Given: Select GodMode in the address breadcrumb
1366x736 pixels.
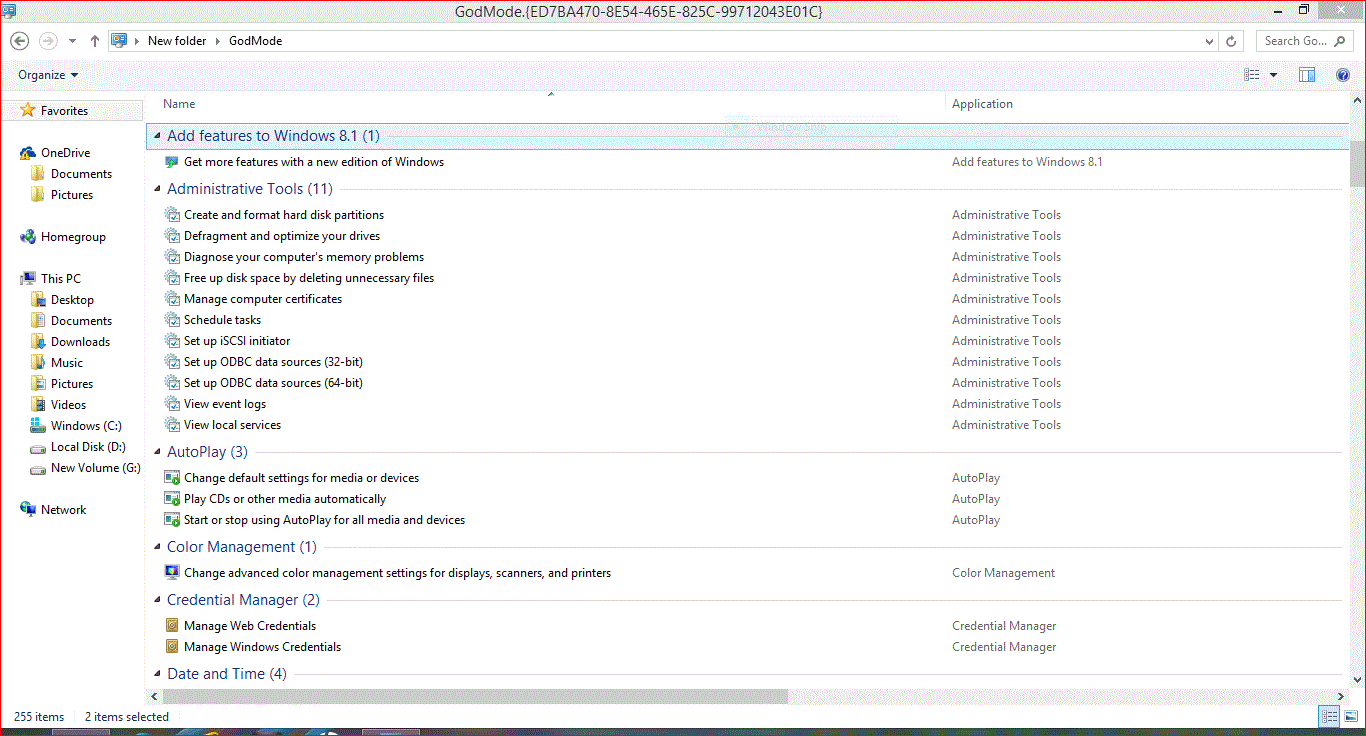Looking at the screenshot, I should pyautogui.click(x=255, y=41).
